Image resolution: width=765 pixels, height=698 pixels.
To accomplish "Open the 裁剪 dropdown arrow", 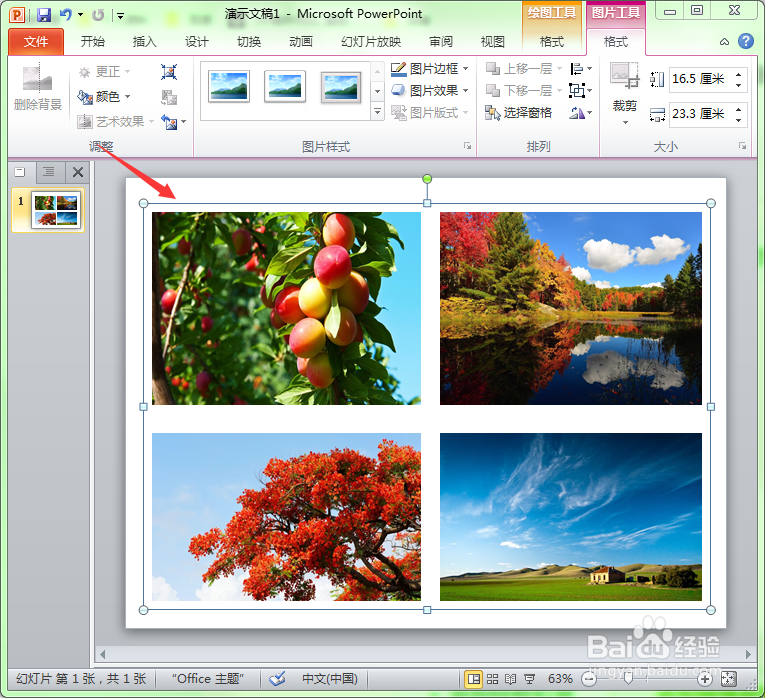I will pyautogui.click(x=625, y=122).
